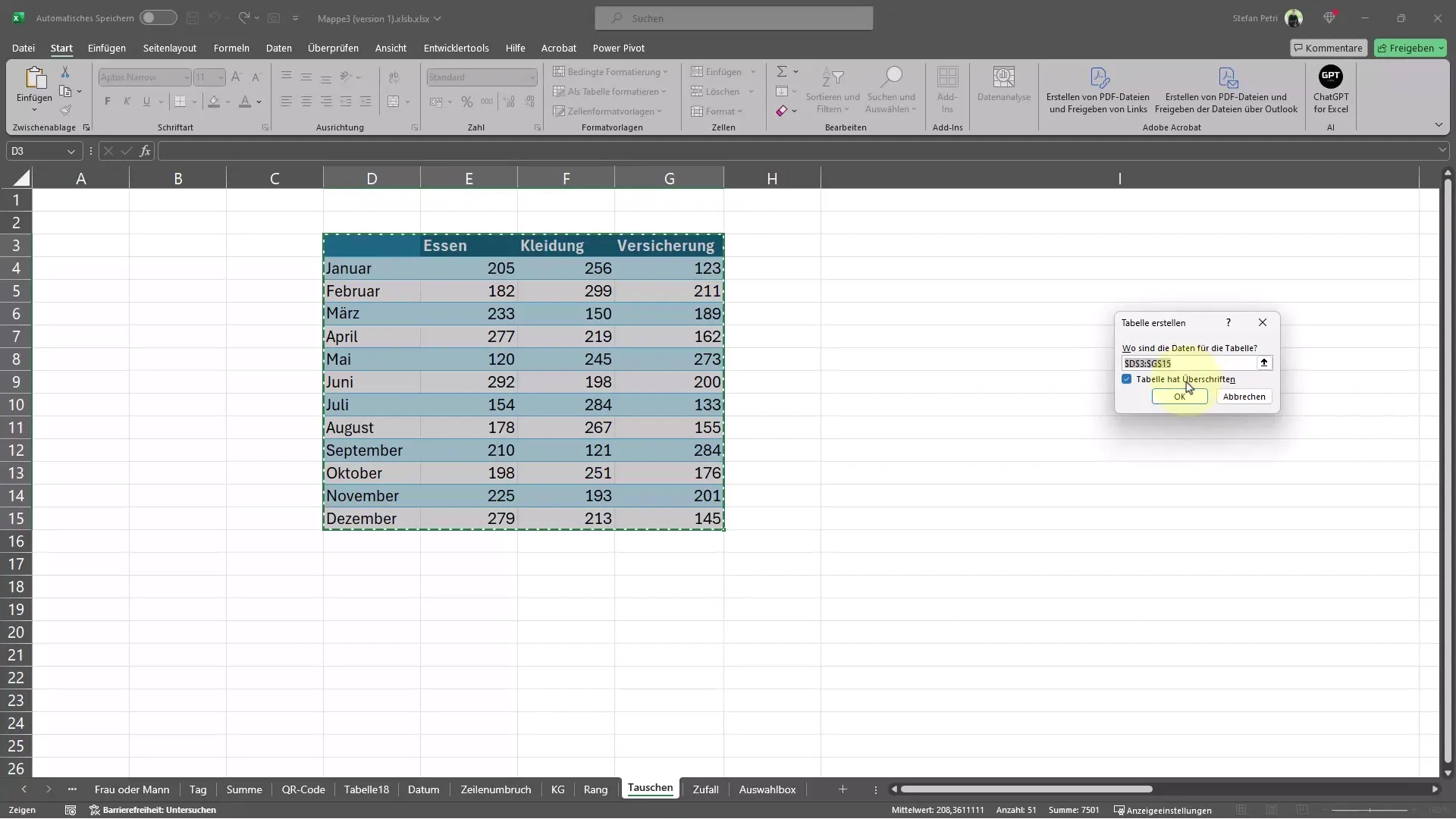This screenshot has height=819, width=1456.
Task: Toggle the Automatisches Speichern switch
Action: tap(158, 17)
